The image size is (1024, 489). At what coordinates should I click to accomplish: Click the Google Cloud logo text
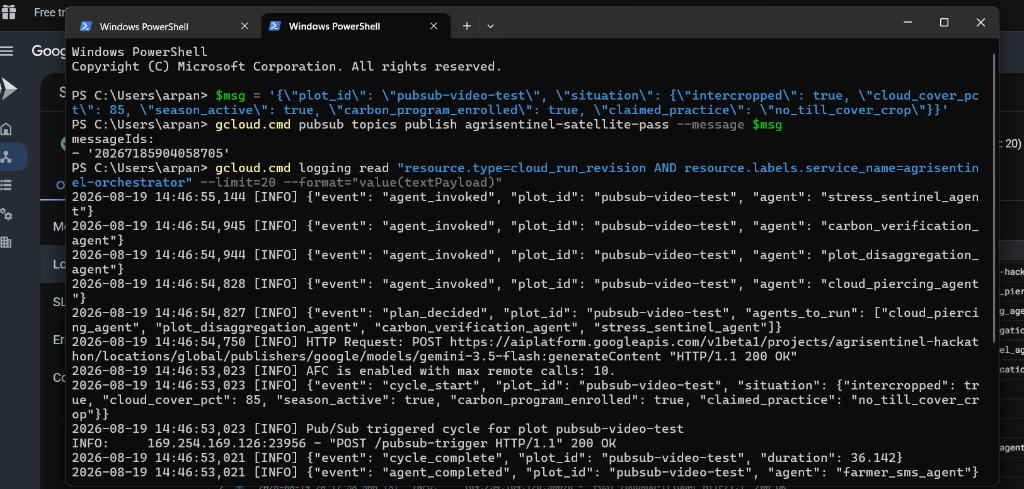click(46, 51)
